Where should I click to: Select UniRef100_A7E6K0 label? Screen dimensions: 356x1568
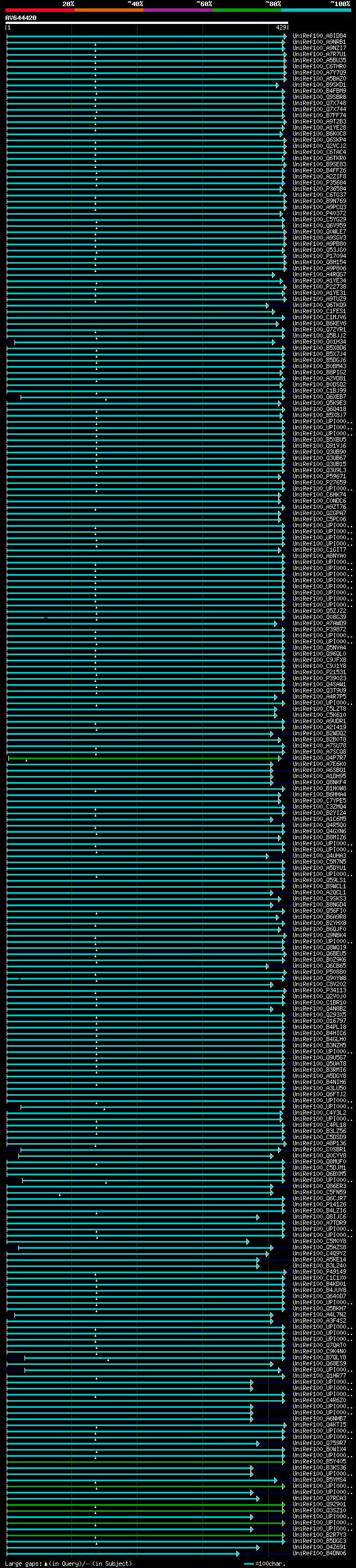coord(319,764)
